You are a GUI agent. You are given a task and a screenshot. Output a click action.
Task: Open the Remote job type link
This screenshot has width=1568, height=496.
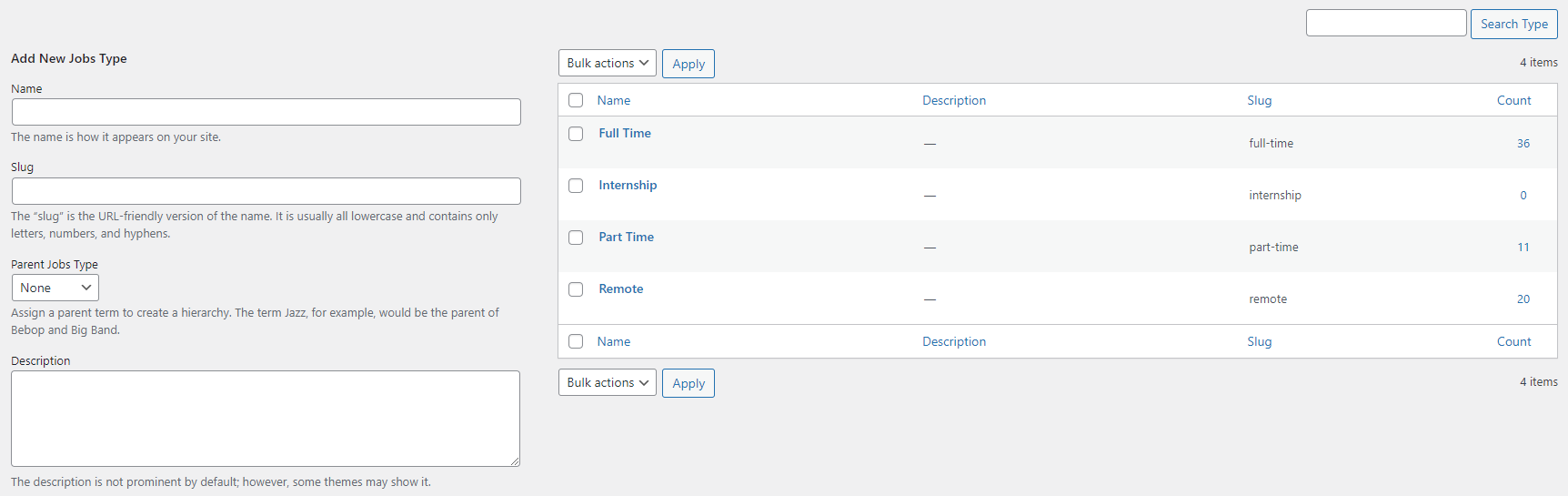point(620,288)
